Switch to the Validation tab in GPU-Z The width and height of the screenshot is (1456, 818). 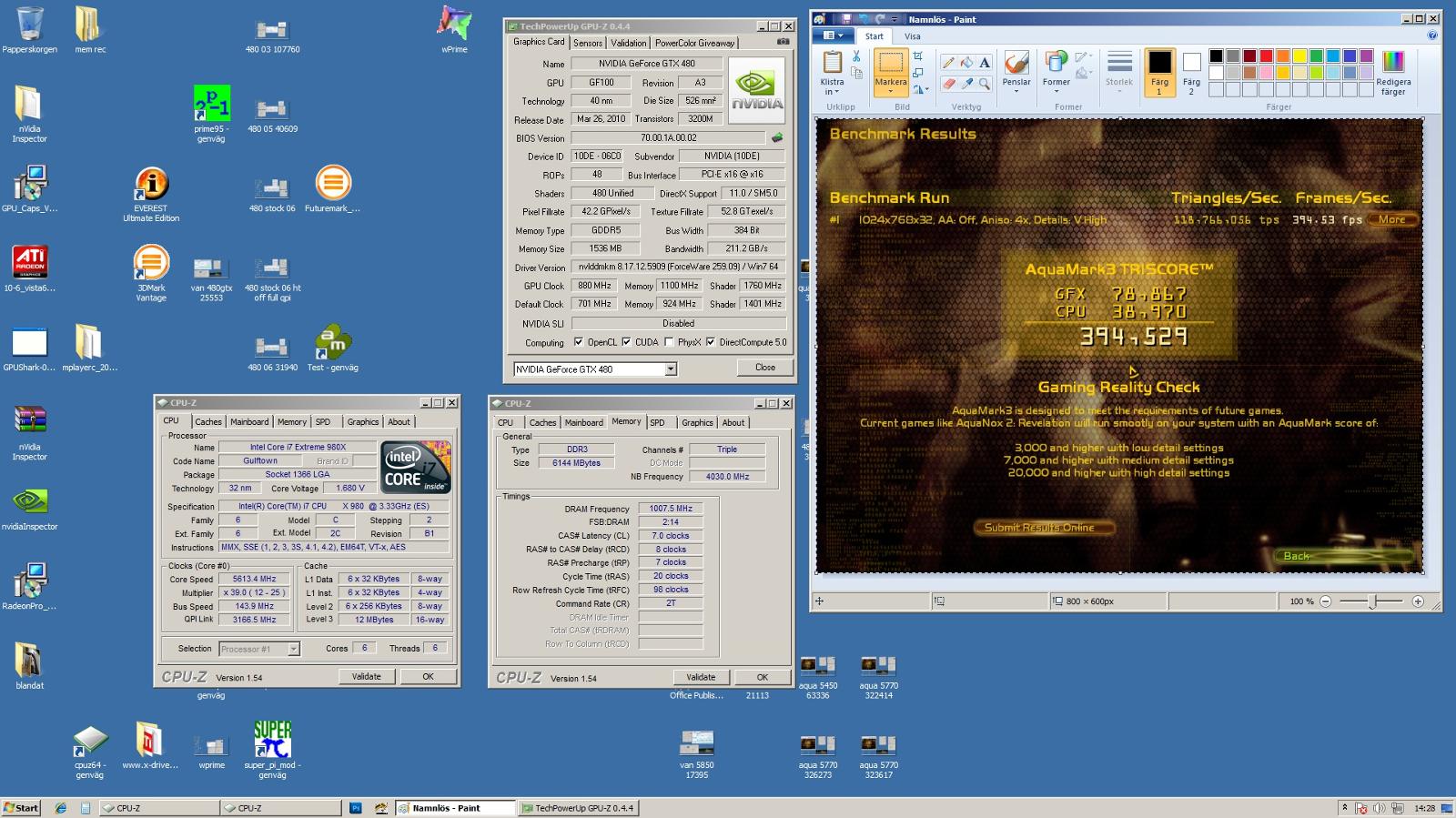[x=629, y=43]
